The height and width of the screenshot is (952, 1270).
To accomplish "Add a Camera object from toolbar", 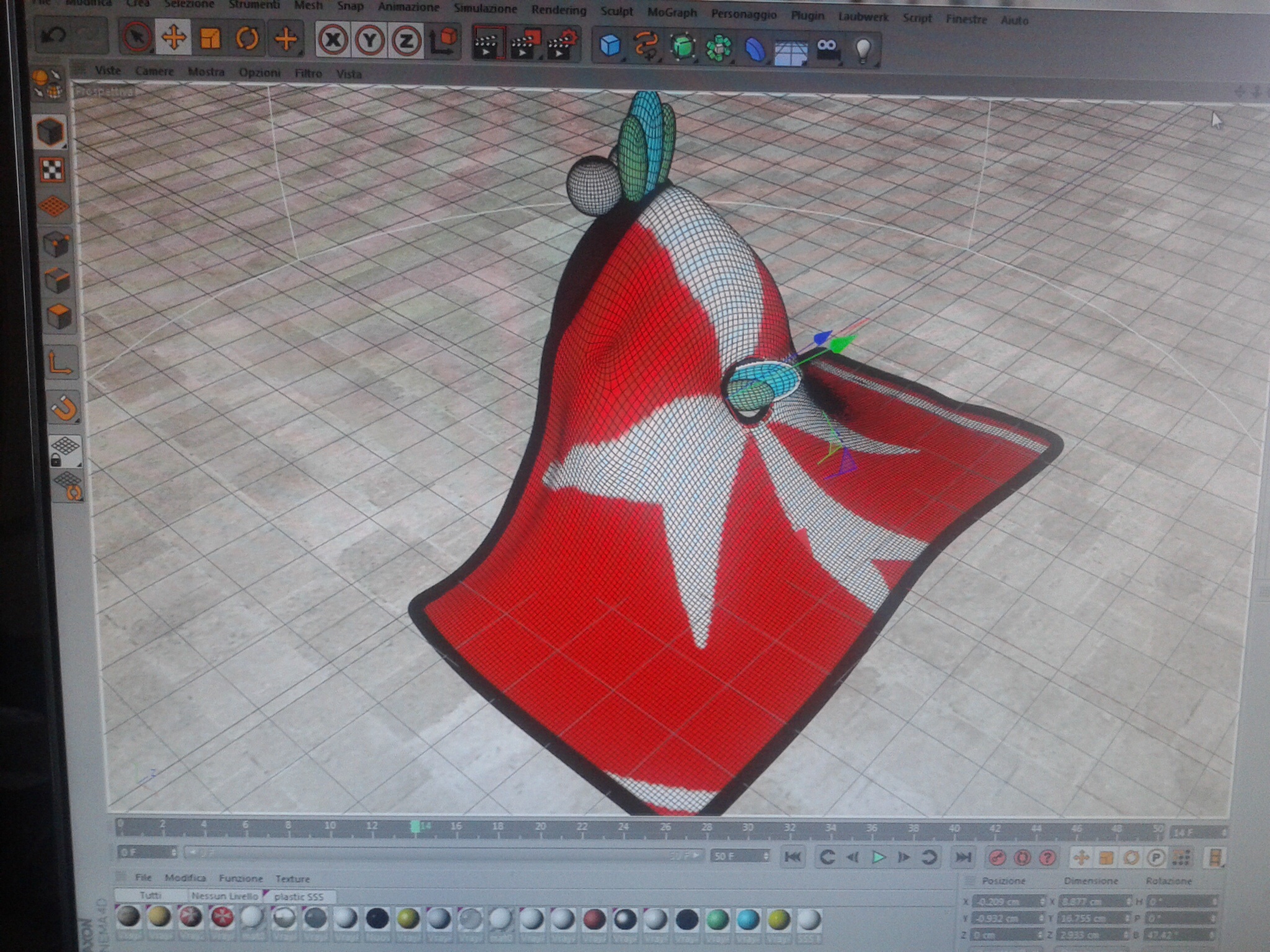I will point(827,50).
